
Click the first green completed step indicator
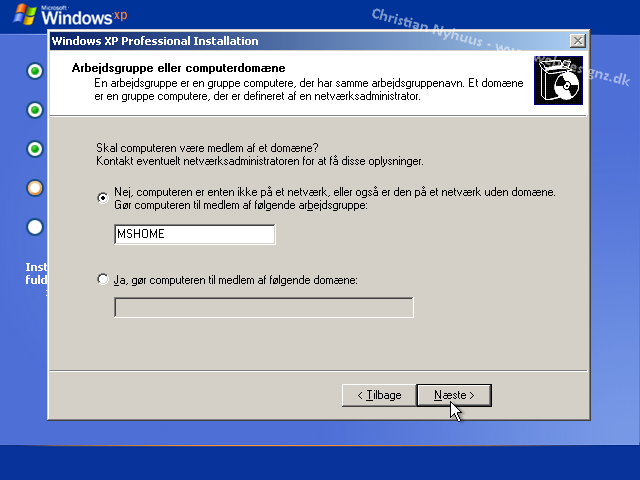point(36,71)
